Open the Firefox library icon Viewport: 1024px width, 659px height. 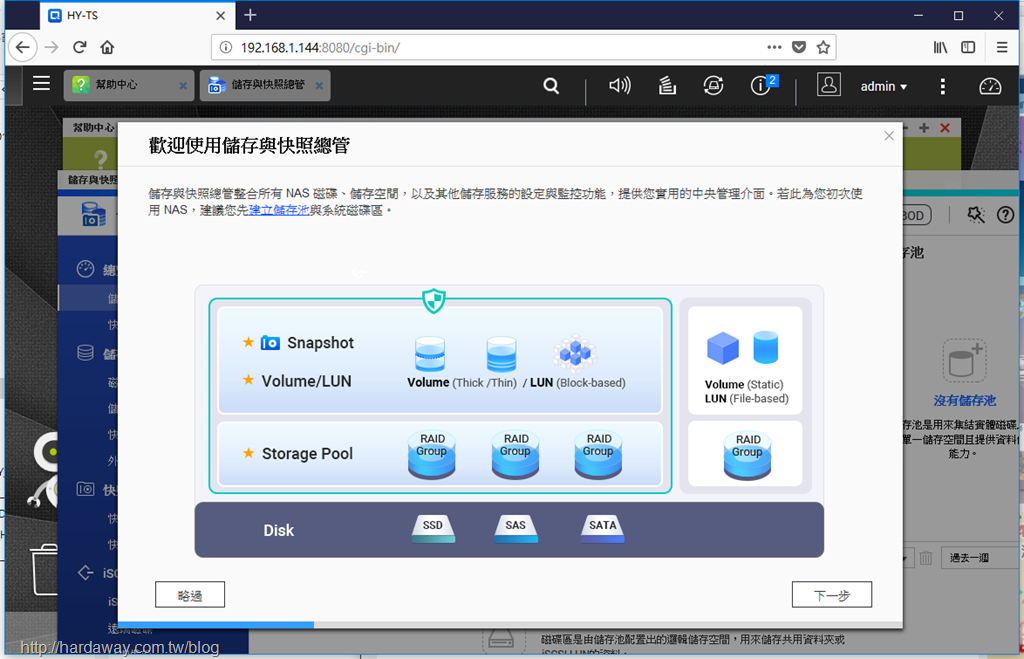[x=940, y=47]
